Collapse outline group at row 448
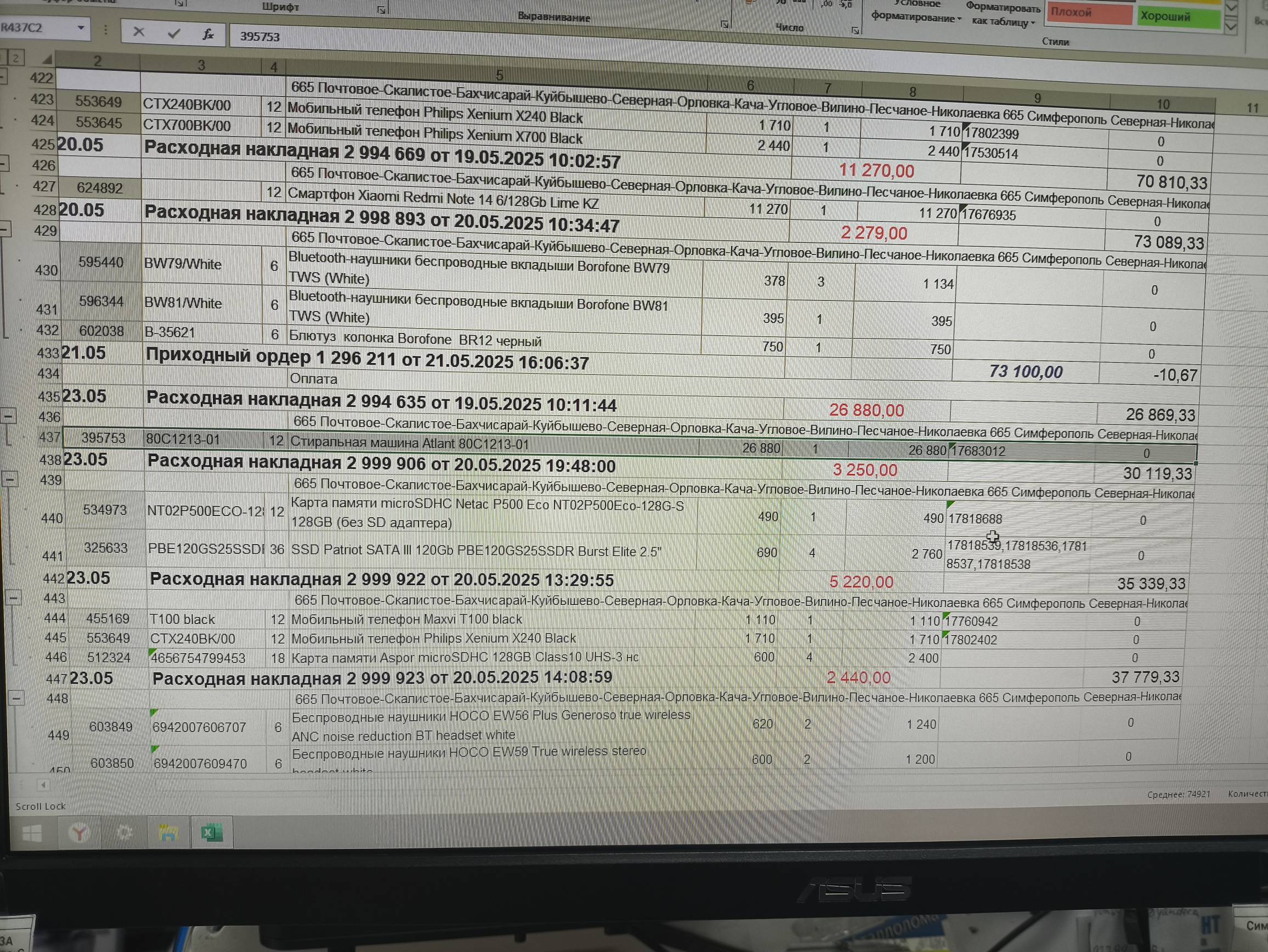 pyautogui.click(x=16, y=698)
